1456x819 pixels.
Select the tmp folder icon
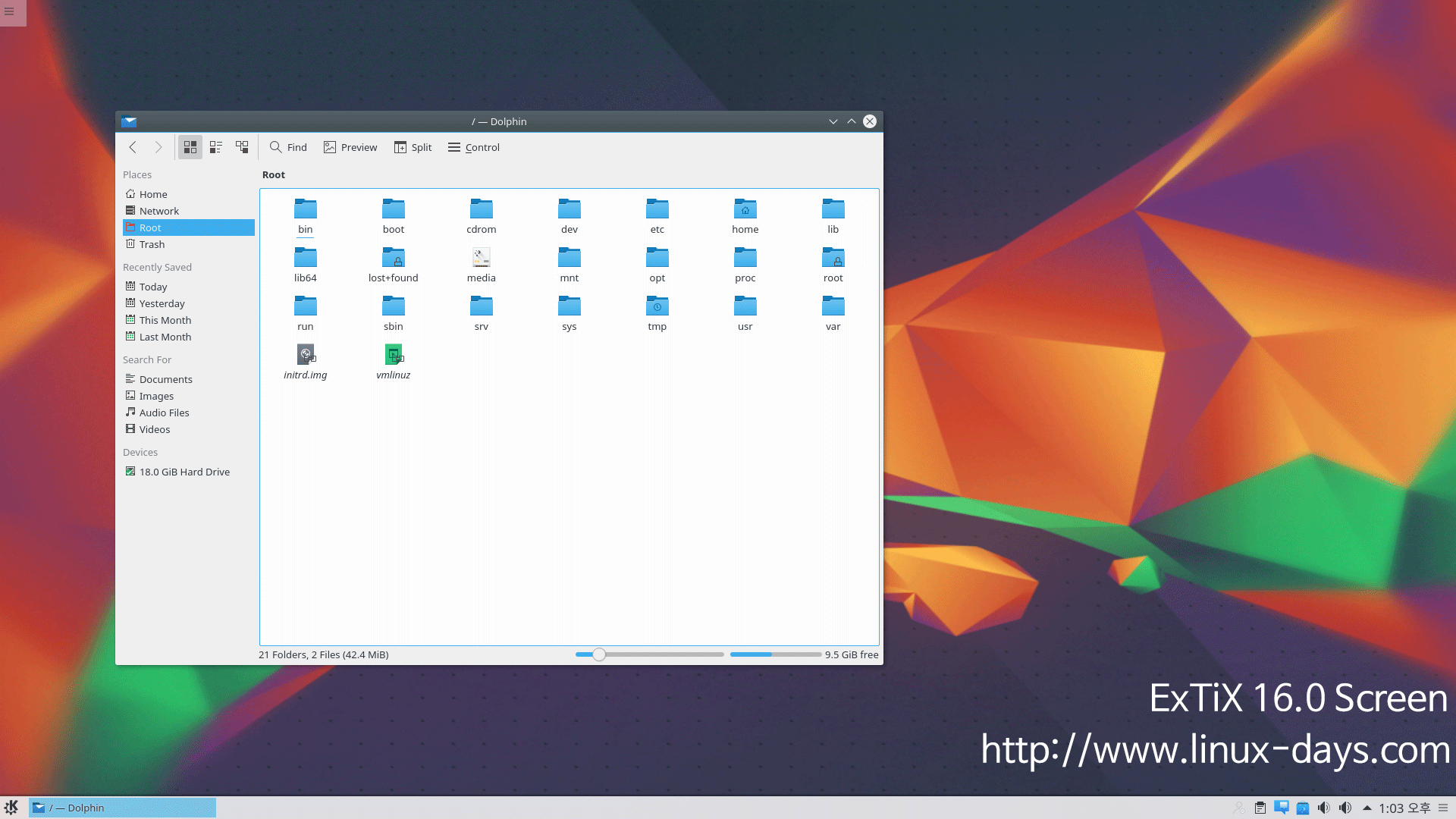[657, 306]
